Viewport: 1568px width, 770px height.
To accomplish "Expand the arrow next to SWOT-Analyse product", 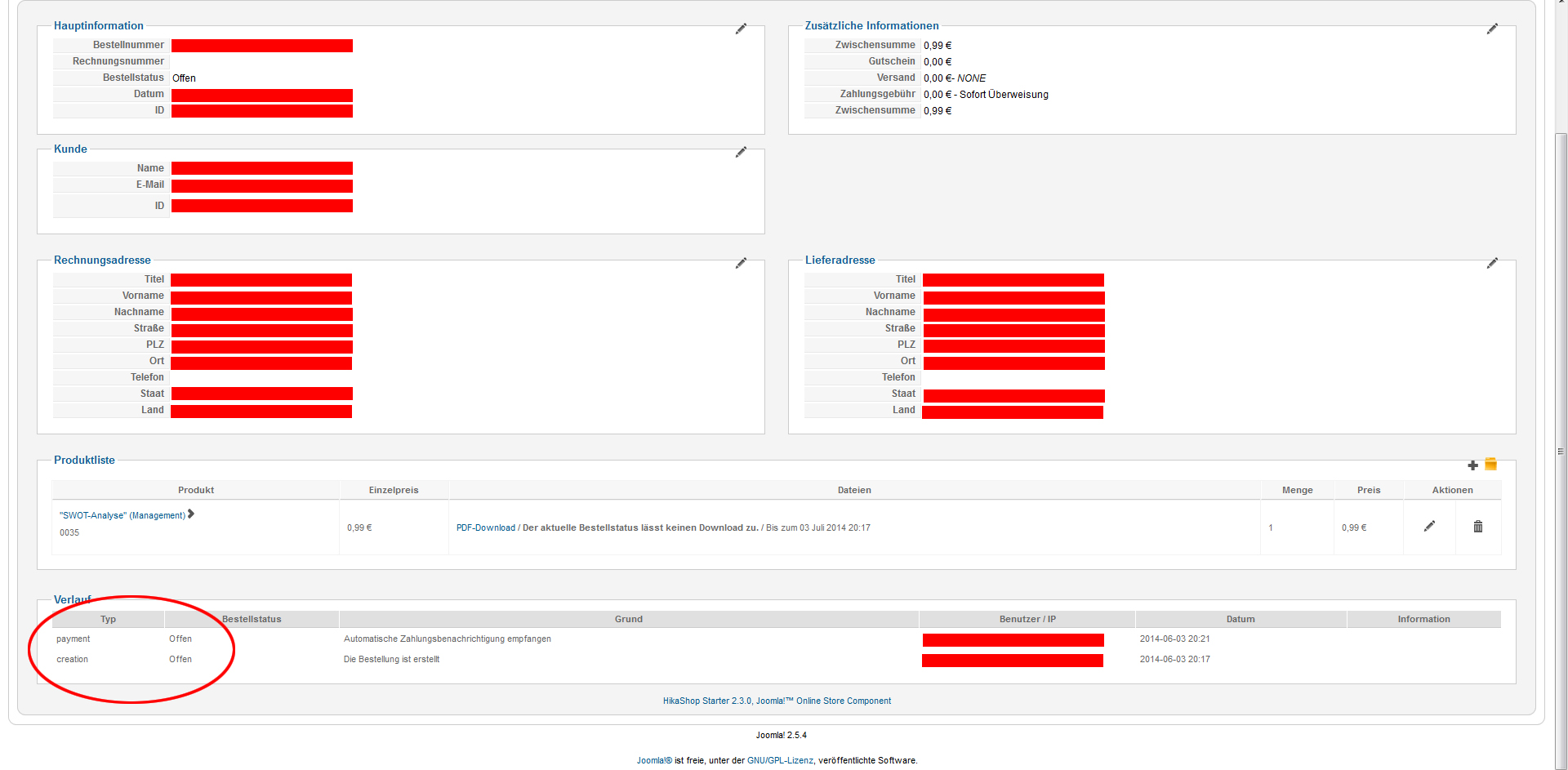I will coord(191,514).
